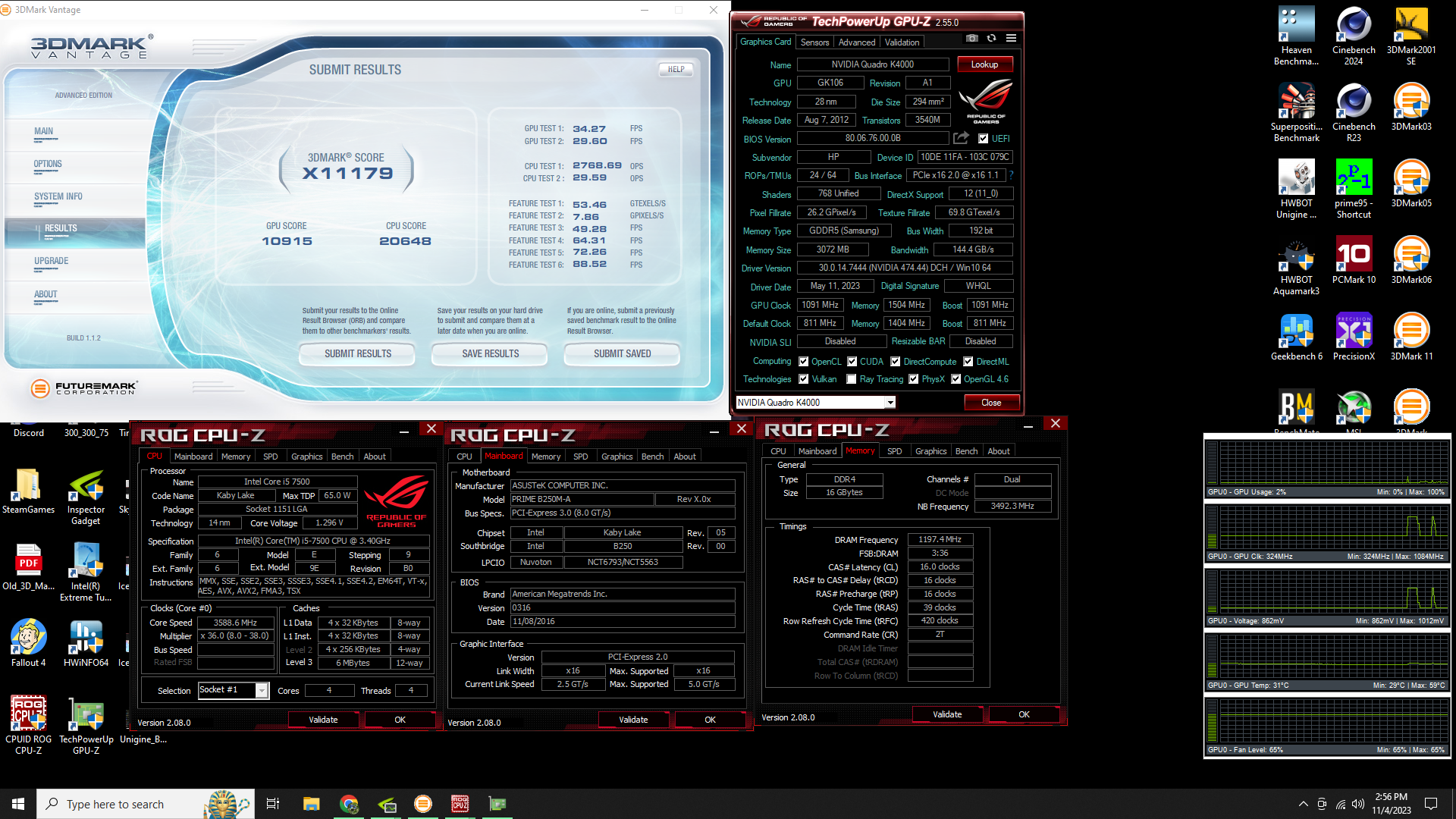This screenshot has width=1456, height=819.
Task: Toggle OpenCL checkbox
Action: pos(803,362)
